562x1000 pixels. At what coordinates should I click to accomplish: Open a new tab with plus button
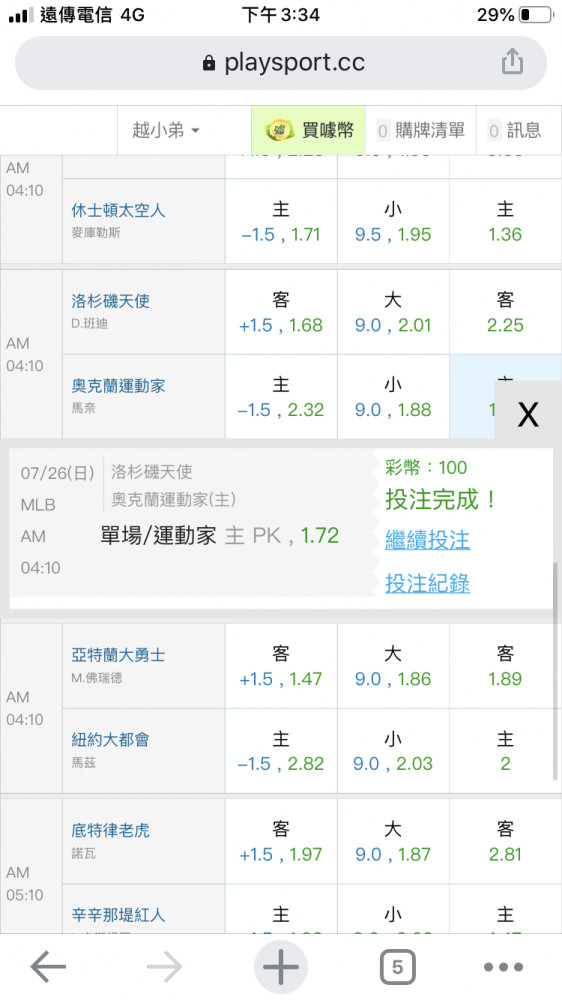281,967
